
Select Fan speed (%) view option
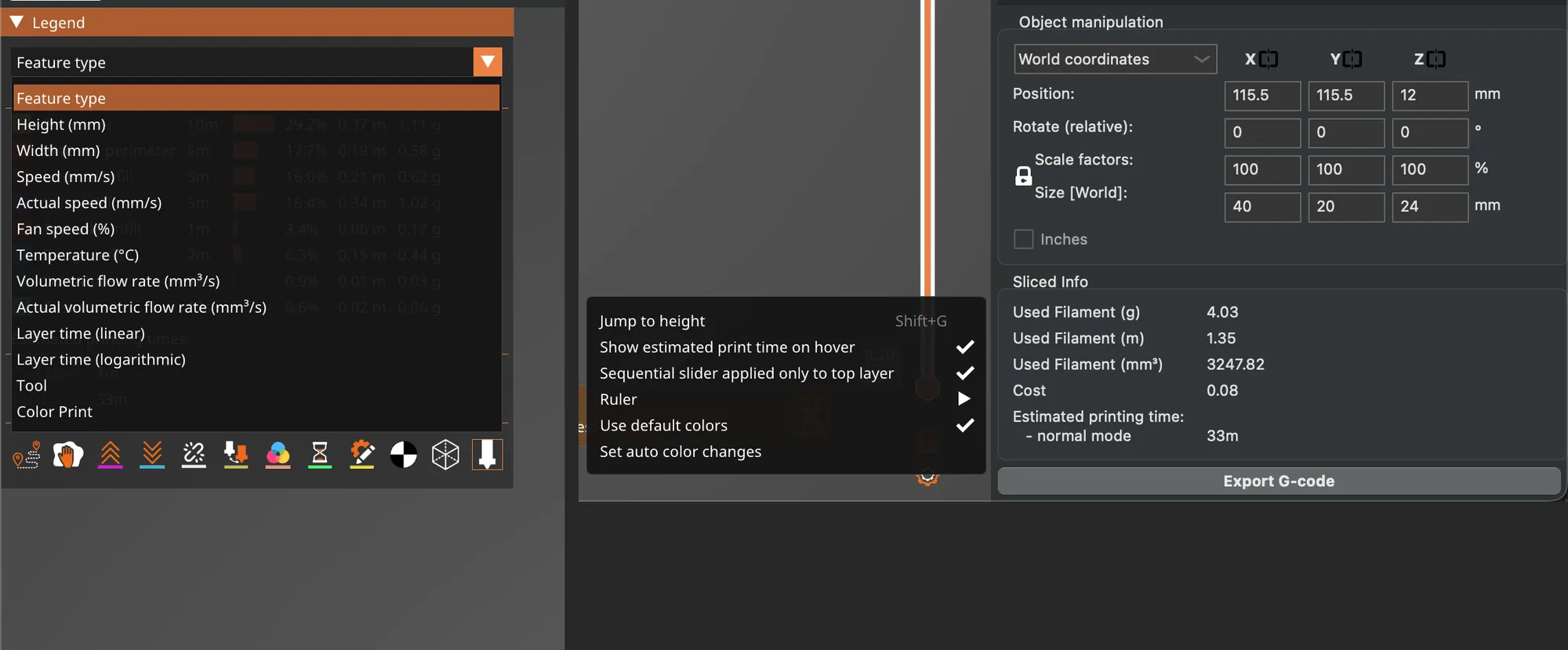[256, 229]
